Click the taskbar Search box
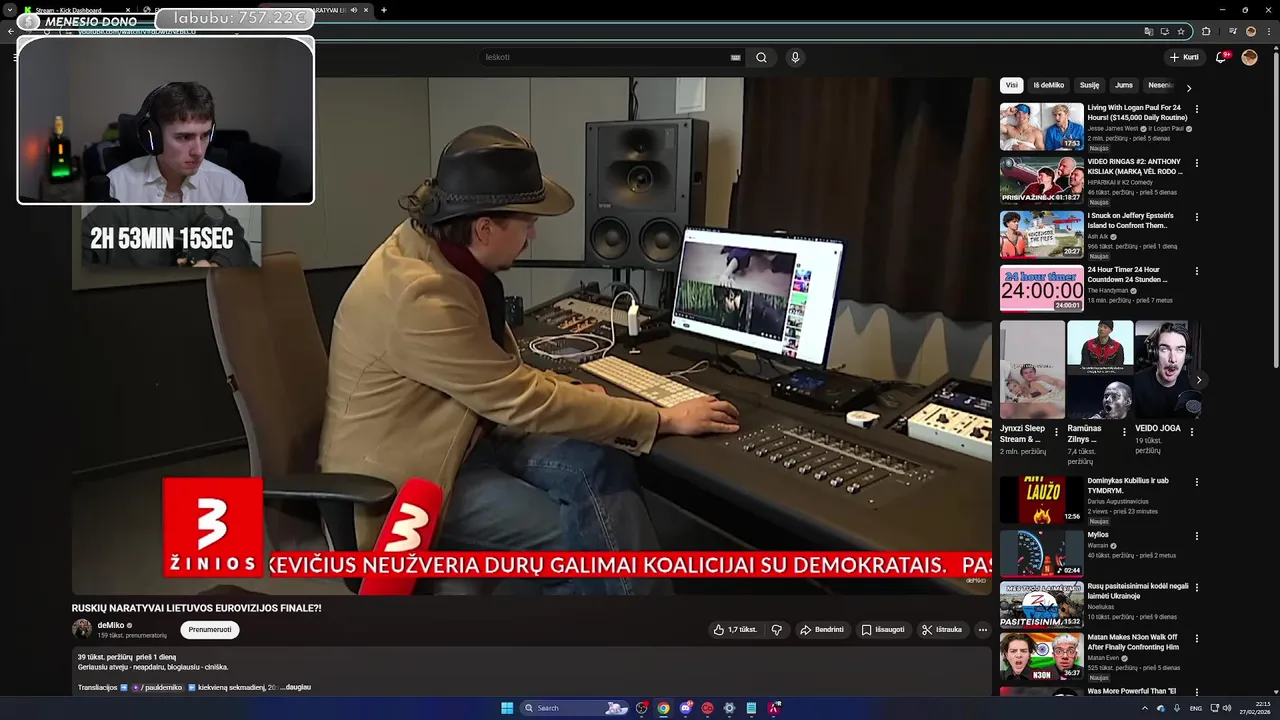1280x720 pixels. [x=575, y=708]
